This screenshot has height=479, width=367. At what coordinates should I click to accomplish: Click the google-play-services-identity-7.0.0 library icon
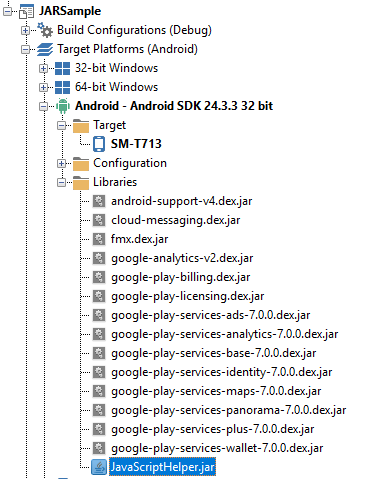click(99, 372)
